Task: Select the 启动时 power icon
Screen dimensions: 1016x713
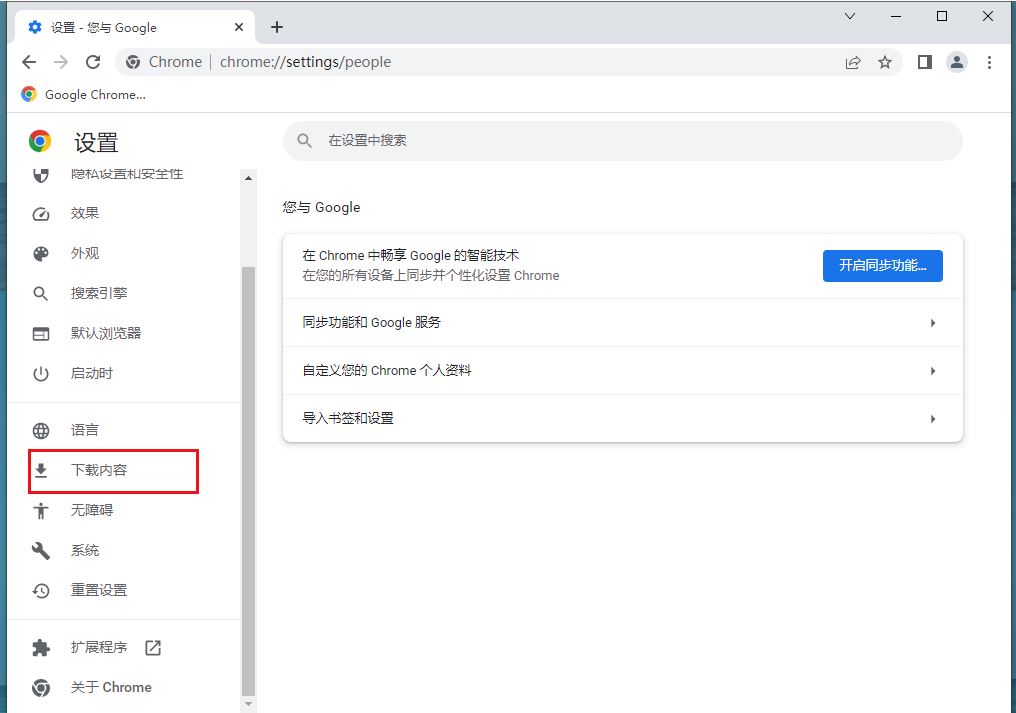Action: (41, 374)
